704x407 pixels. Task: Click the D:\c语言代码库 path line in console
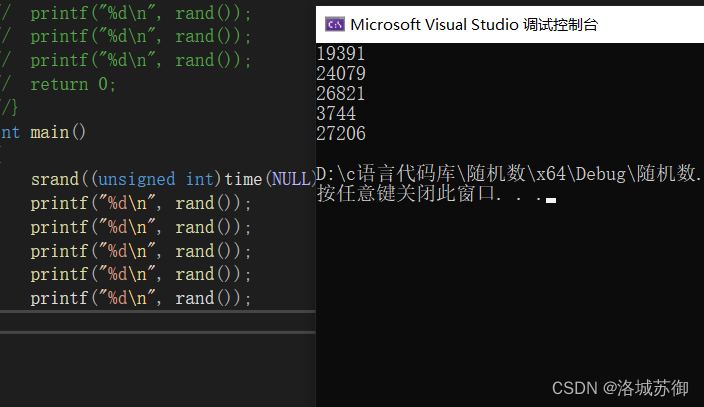[x=510, y=173]
